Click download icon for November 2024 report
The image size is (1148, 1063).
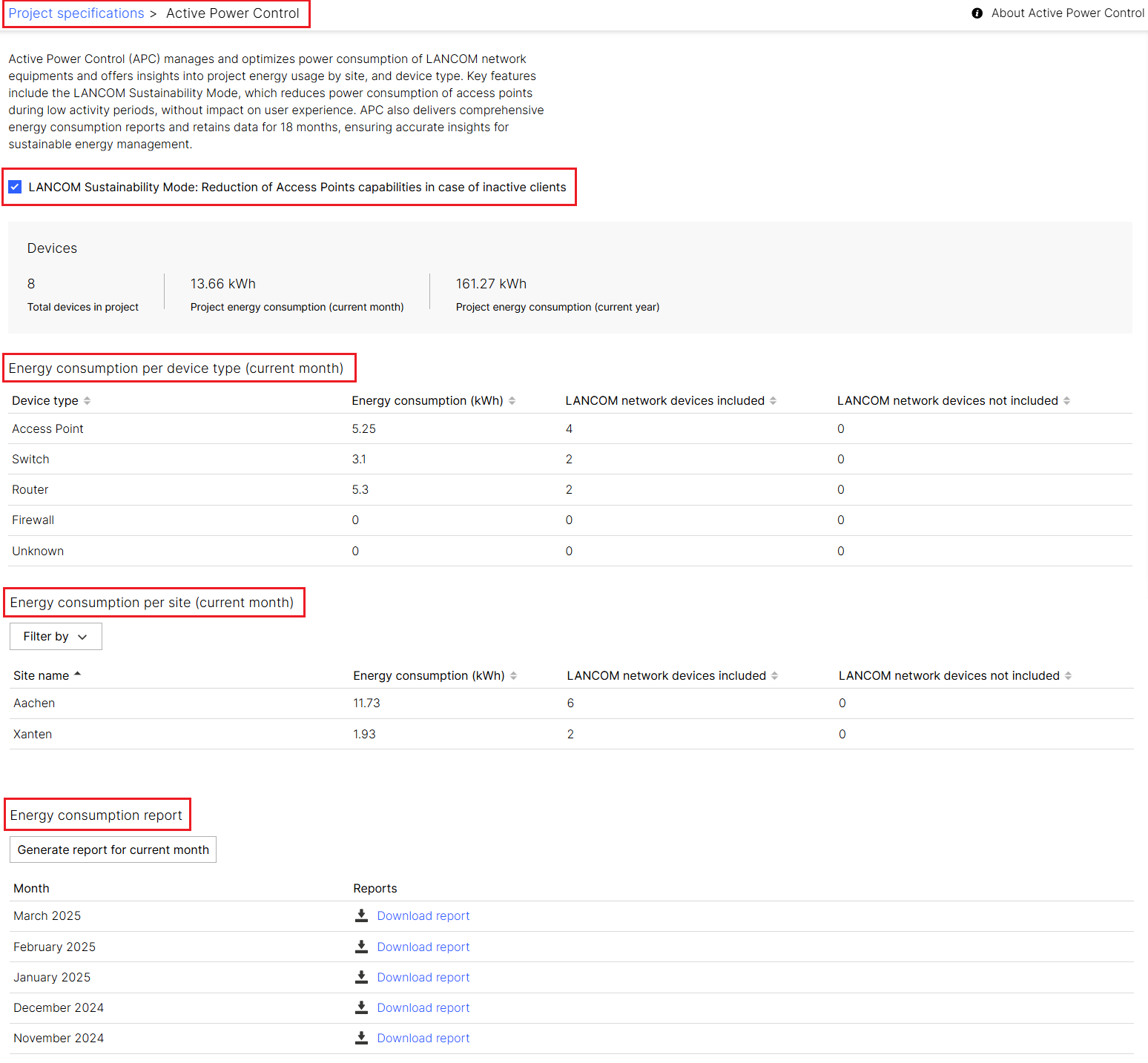[x=361, y=1038]
